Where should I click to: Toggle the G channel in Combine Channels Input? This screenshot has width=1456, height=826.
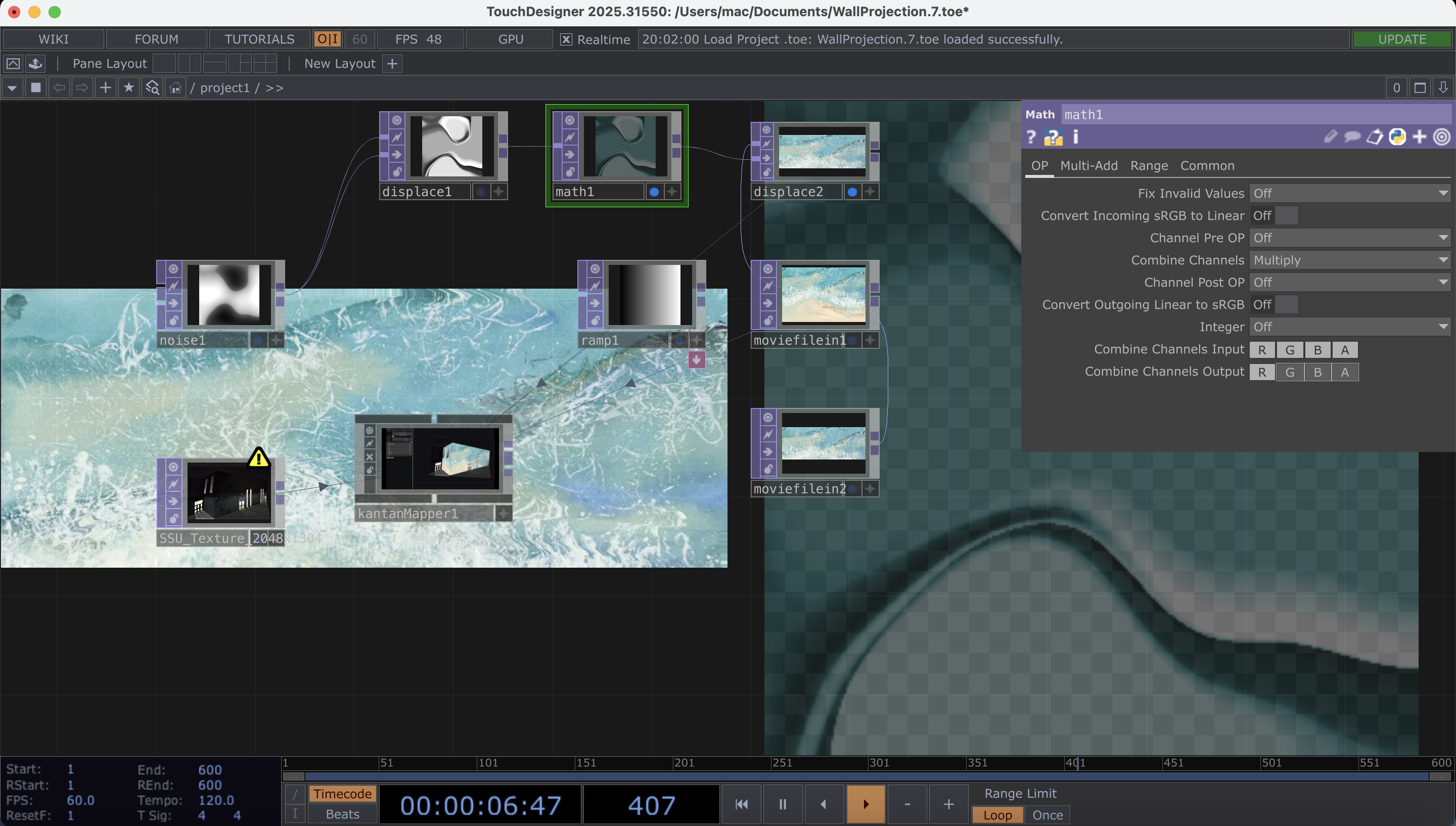pos(1290,349)
